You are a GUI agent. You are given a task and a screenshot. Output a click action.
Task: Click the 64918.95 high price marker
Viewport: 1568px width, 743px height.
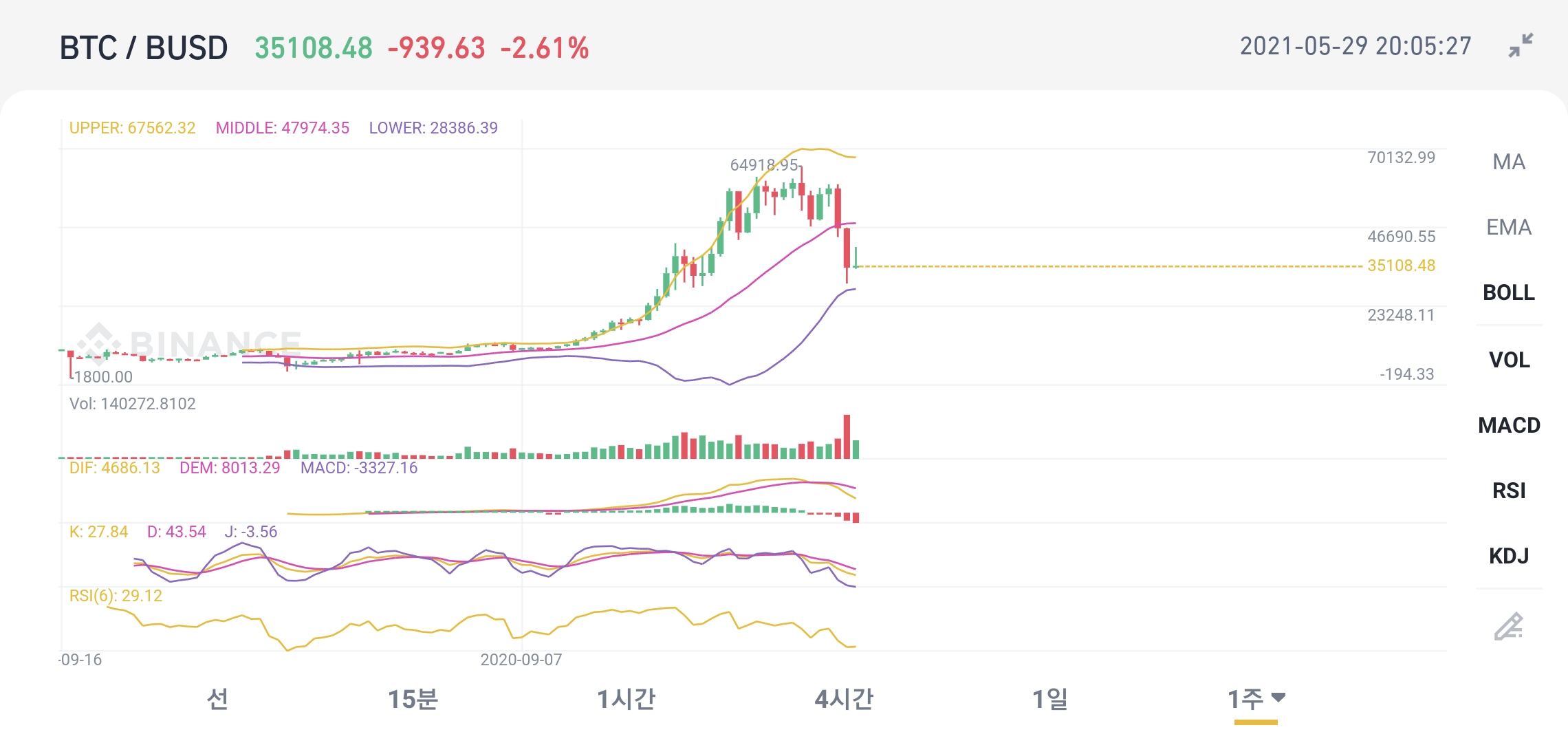763,165
